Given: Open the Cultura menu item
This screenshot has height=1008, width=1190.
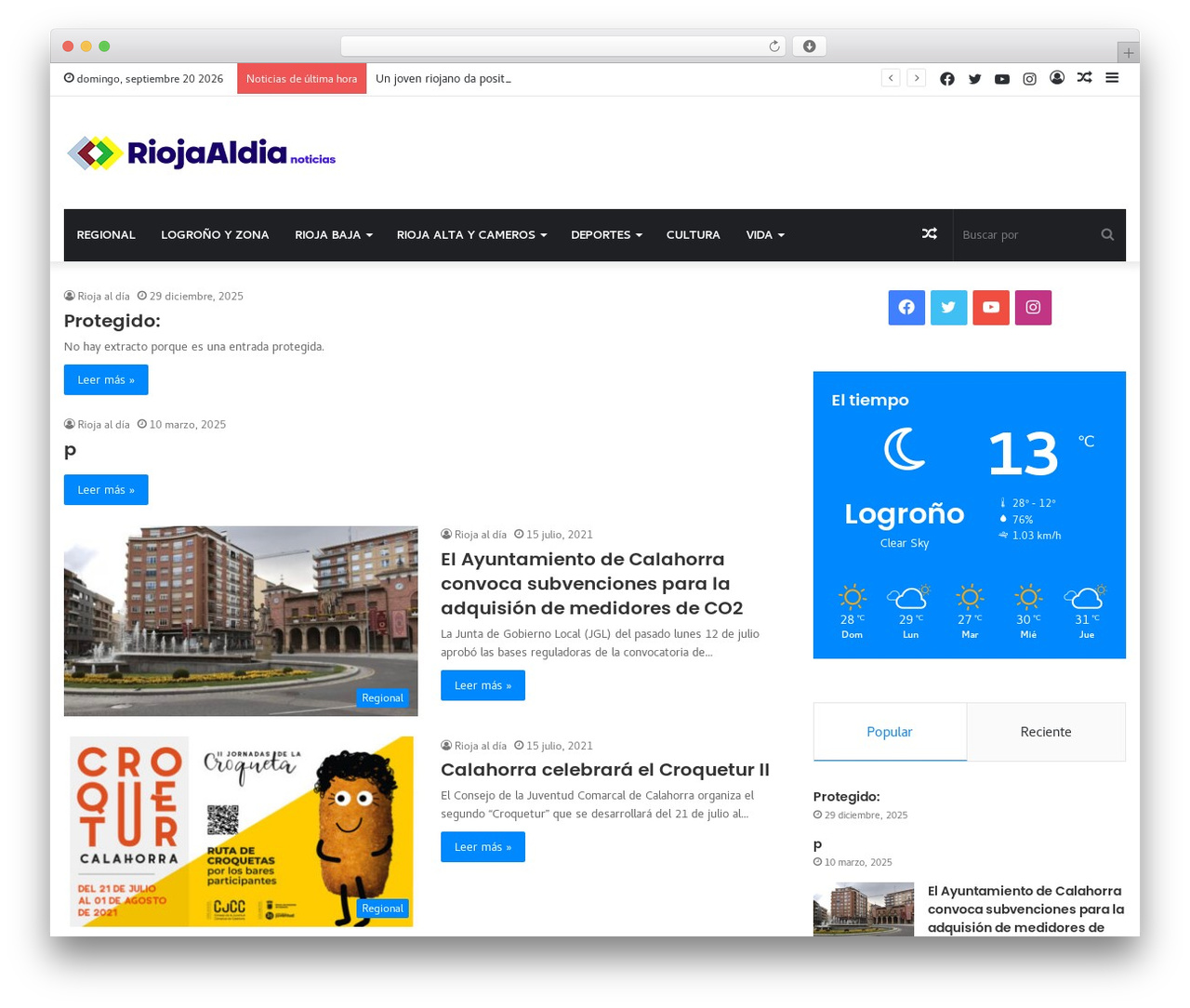Looking at the screenshot, I should 694,235.
